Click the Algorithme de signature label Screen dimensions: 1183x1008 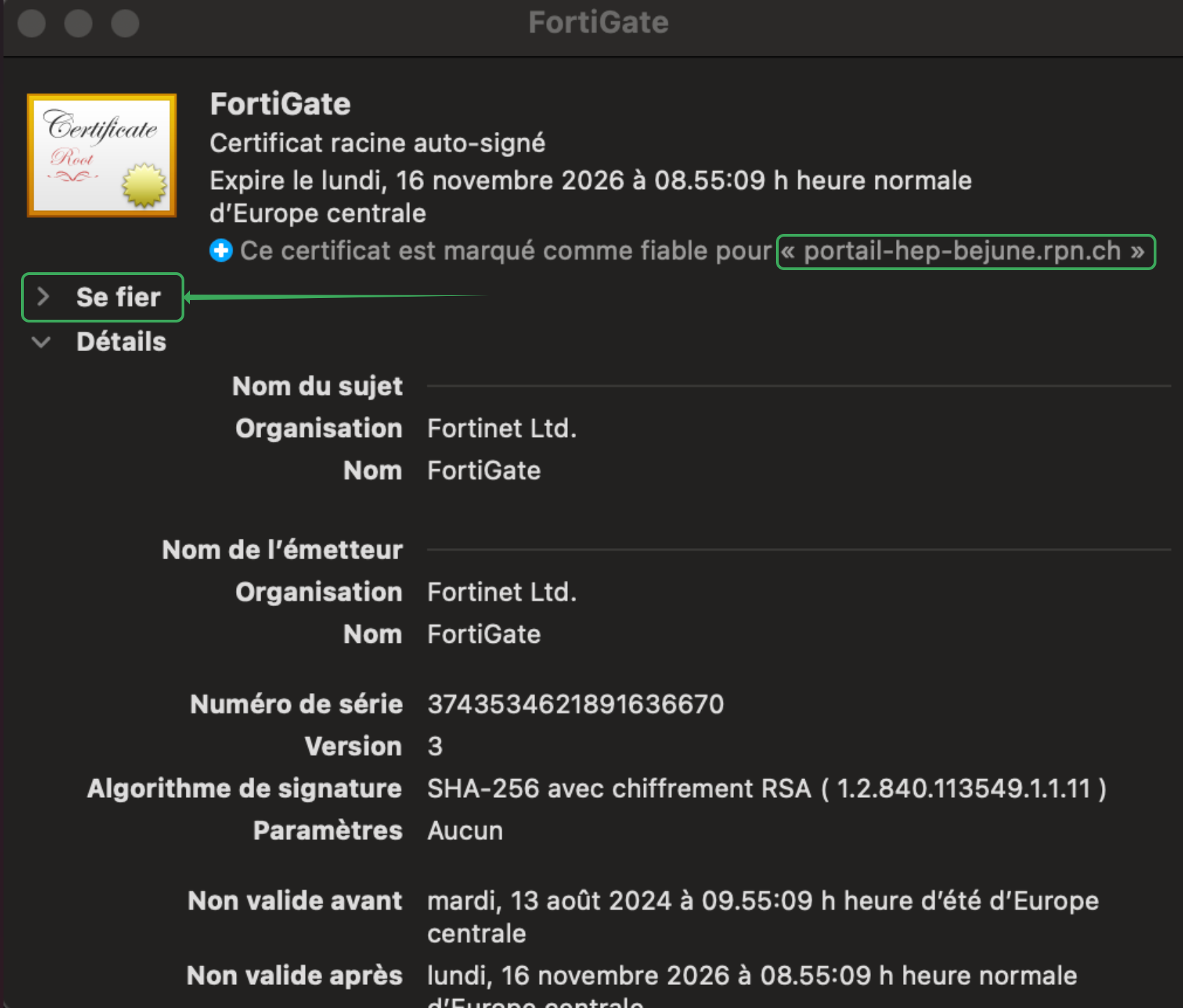(244, 789)
